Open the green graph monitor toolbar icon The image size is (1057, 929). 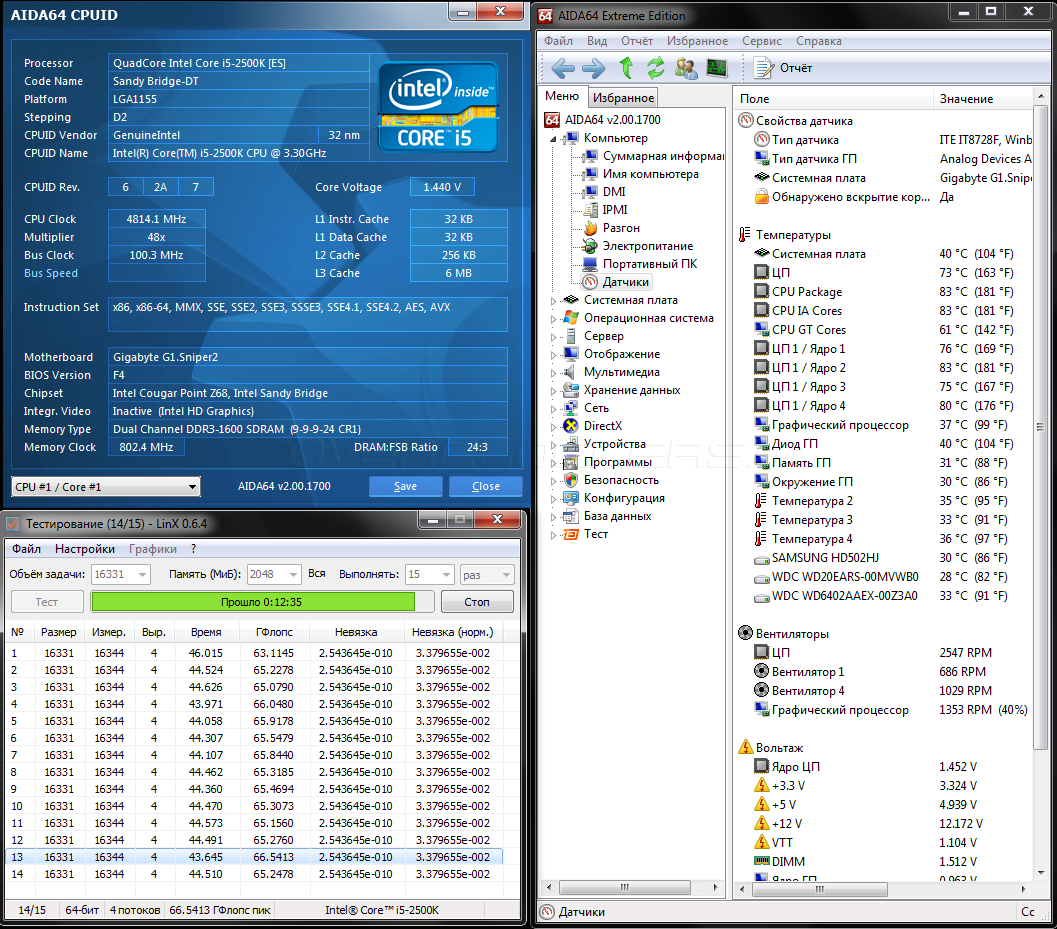click(x=717, y=68)
